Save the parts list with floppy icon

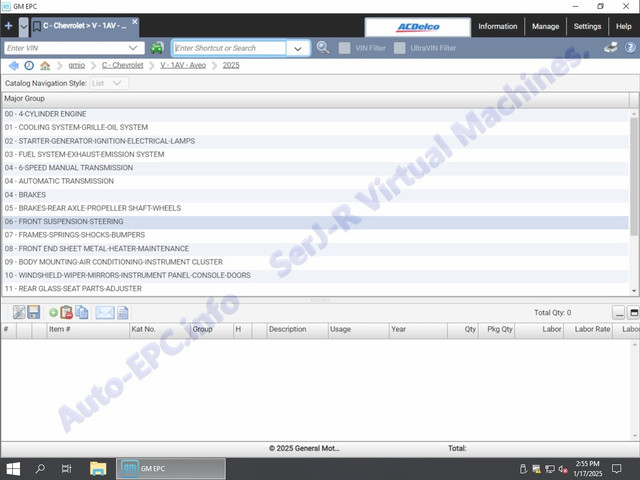click(33, 312)
